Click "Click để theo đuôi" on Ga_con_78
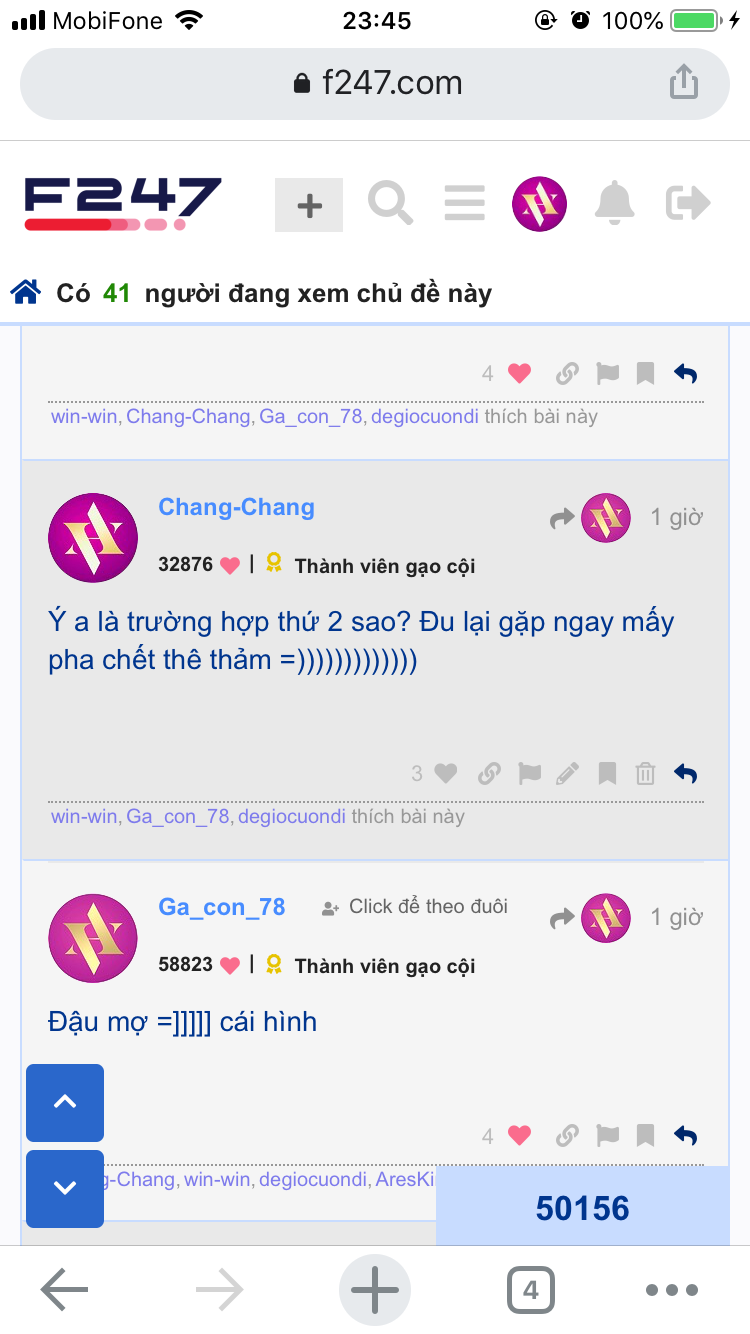 pos(428,906)
